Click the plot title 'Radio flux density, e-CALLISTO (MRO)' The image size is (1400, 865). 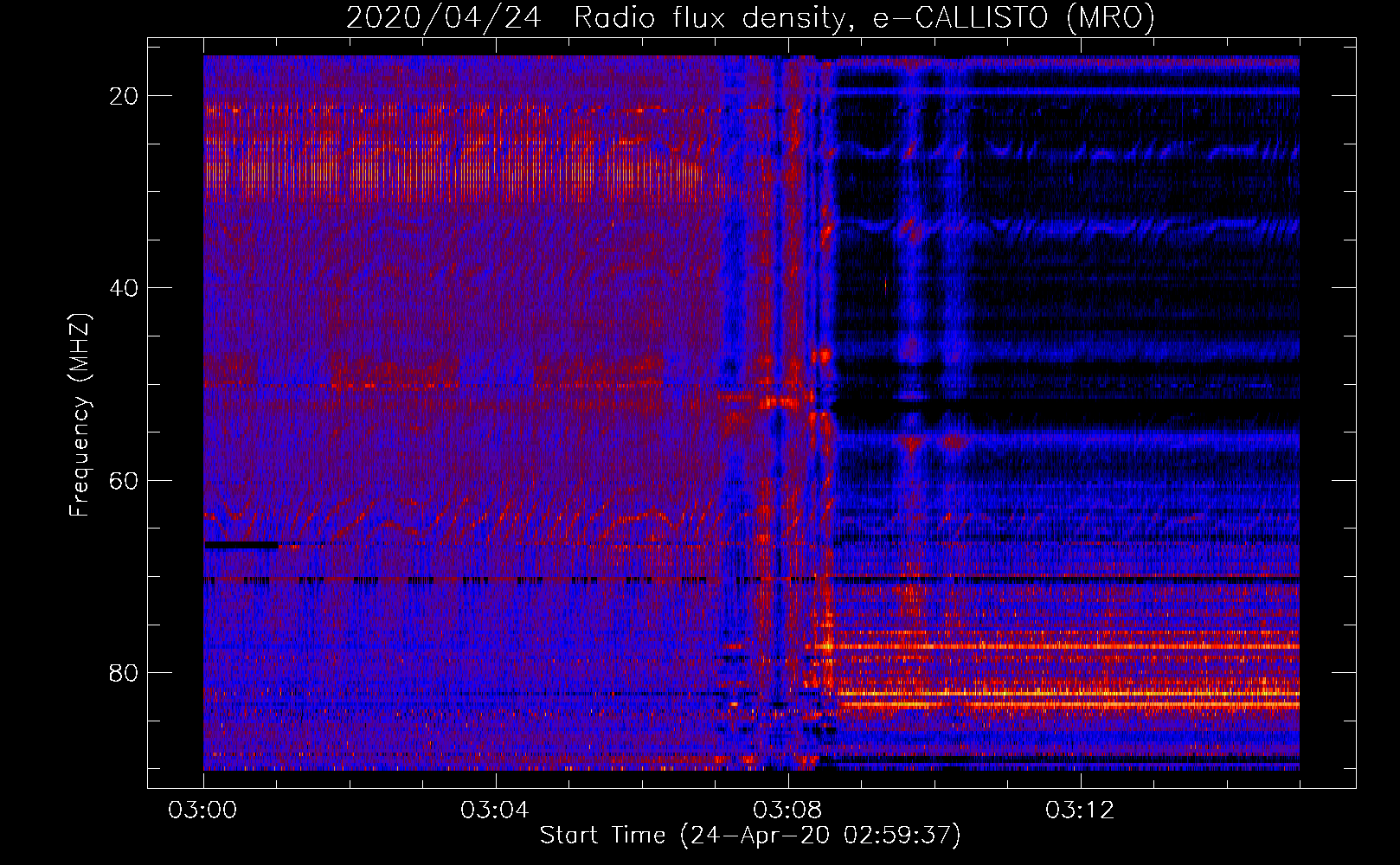tap(864, 18)
